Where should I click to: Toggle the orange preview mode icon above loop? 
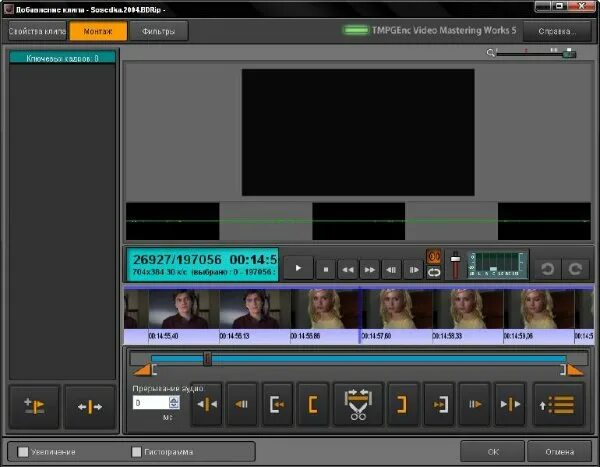tap(434, 256)
